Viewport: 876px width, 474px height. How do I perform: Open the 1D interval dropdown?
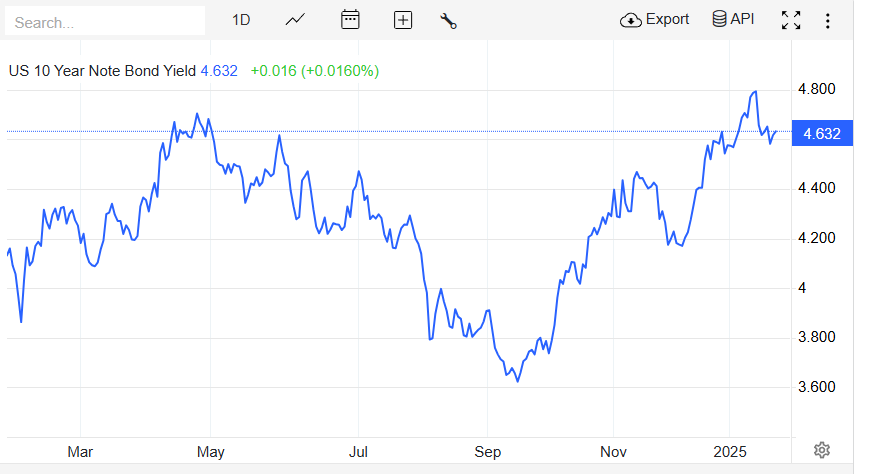(x=241, y=20)
